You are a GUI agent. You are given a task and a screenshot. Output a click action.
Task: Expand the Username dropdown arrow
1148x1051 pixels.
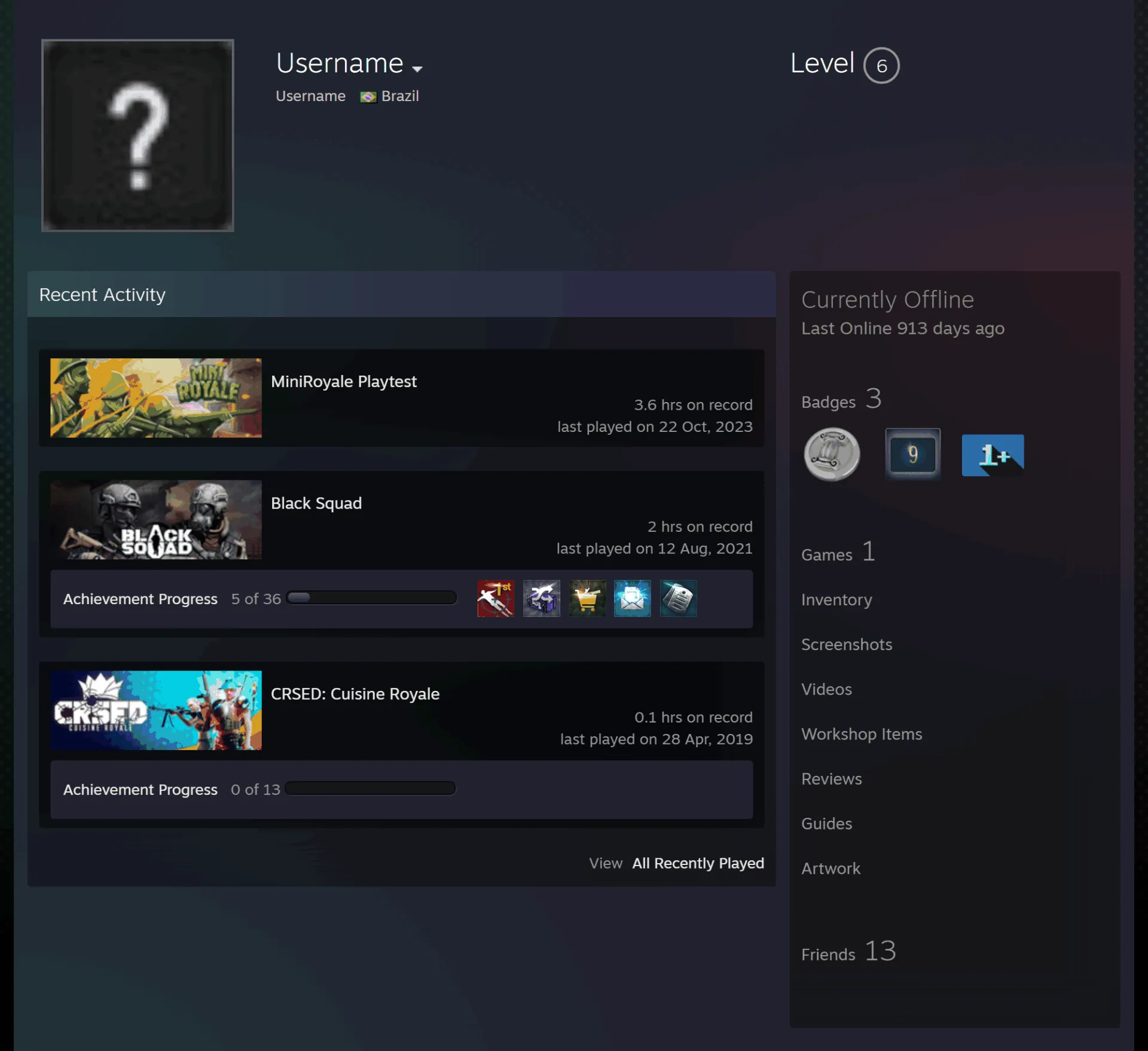pyautogui.click(x=417, y=69)
